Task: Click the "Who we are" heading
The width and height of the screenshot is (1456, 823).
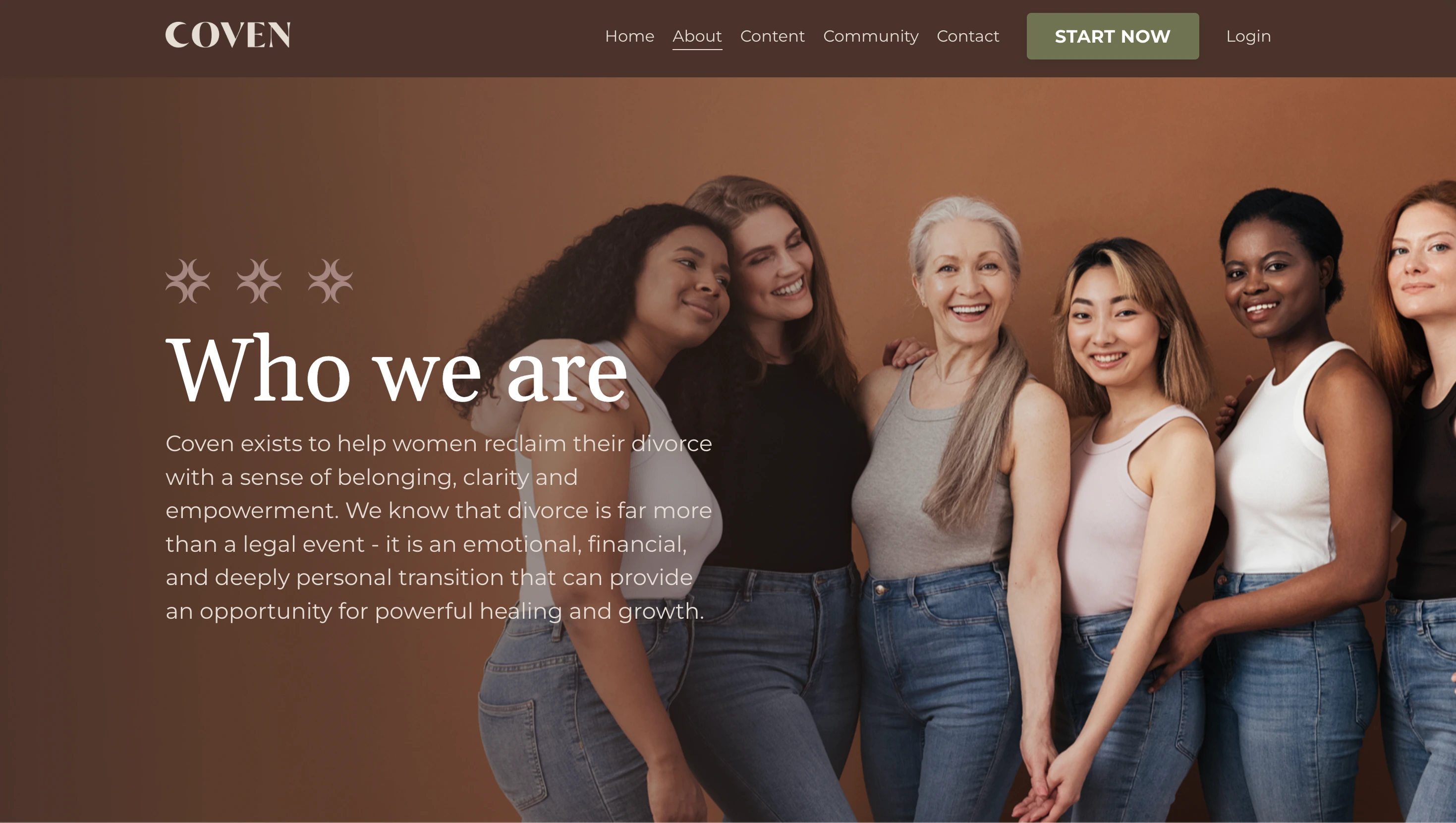Action: 396,369
